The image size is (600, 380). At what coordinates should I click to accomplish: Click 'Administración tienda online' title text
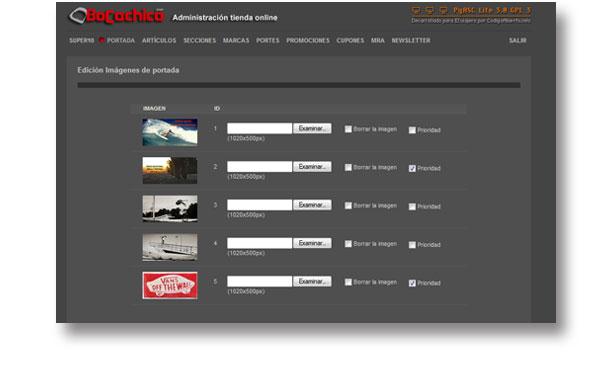click(x=225, y=18)
